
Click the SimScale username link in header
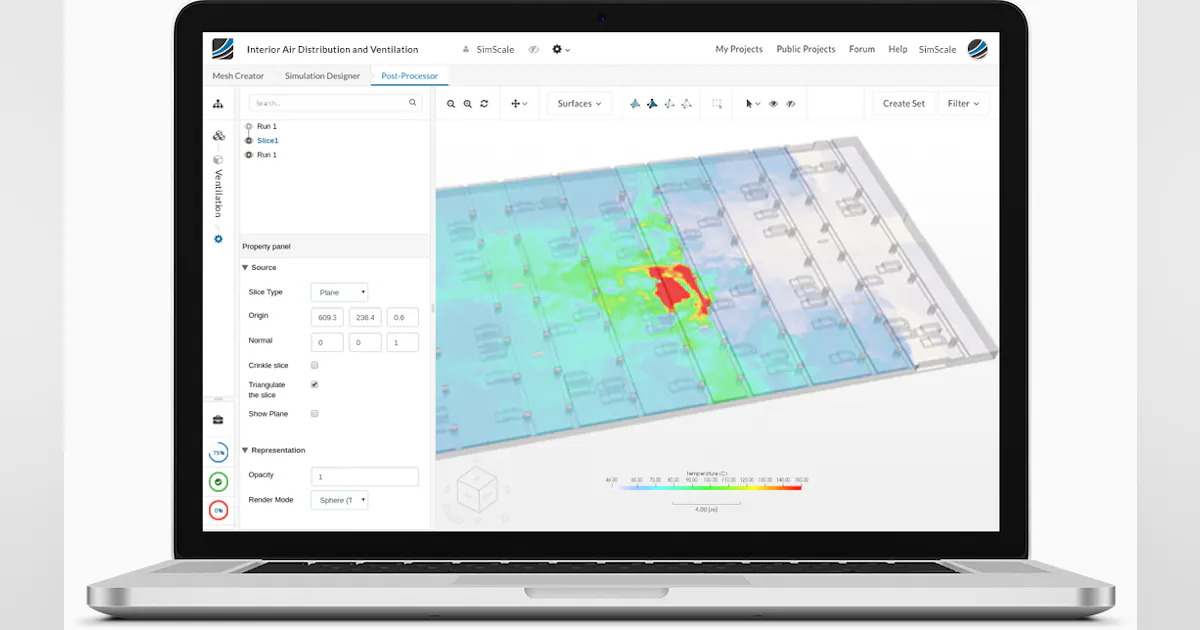937,49
